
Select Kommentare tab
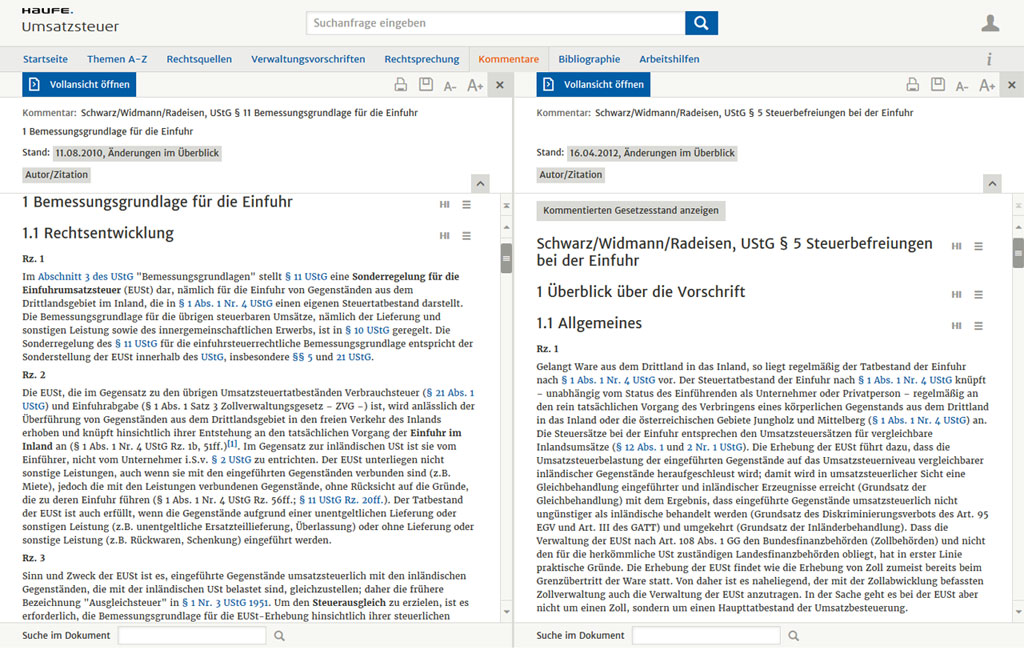509,59
